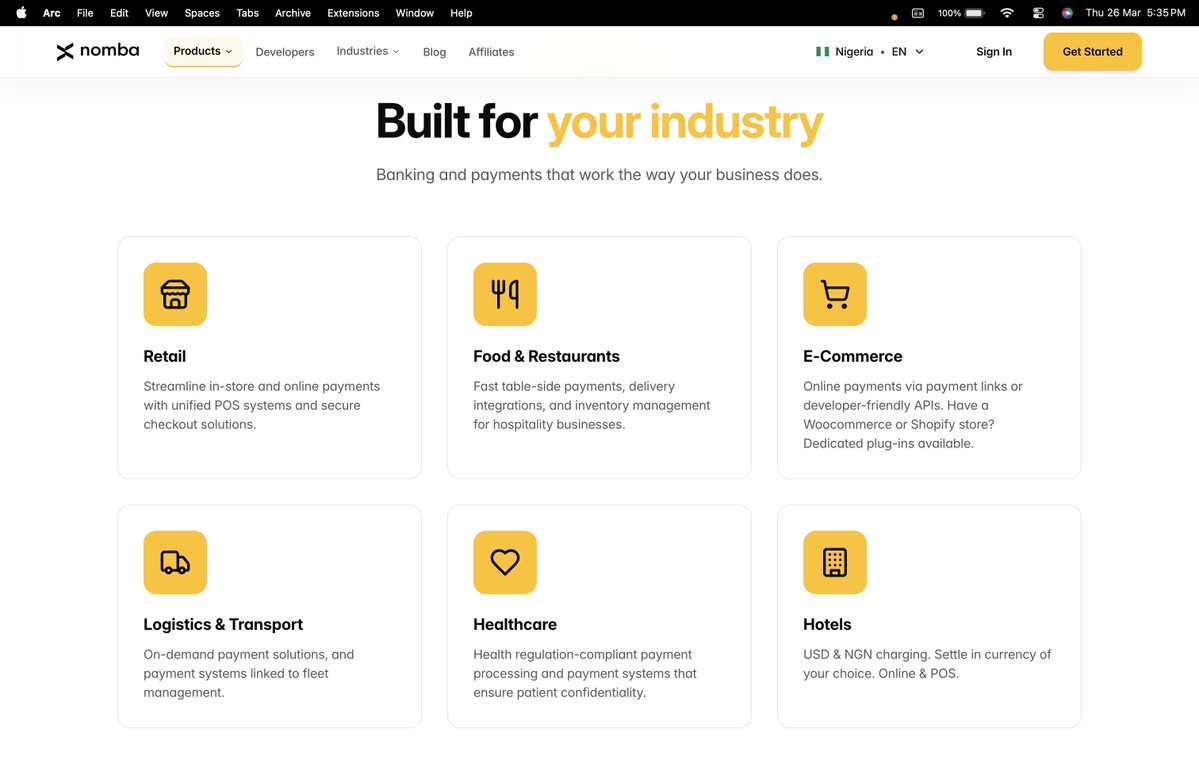Open the Window menu
The width and height of the screenshot is (1199, 779).
tap(414, 13)
